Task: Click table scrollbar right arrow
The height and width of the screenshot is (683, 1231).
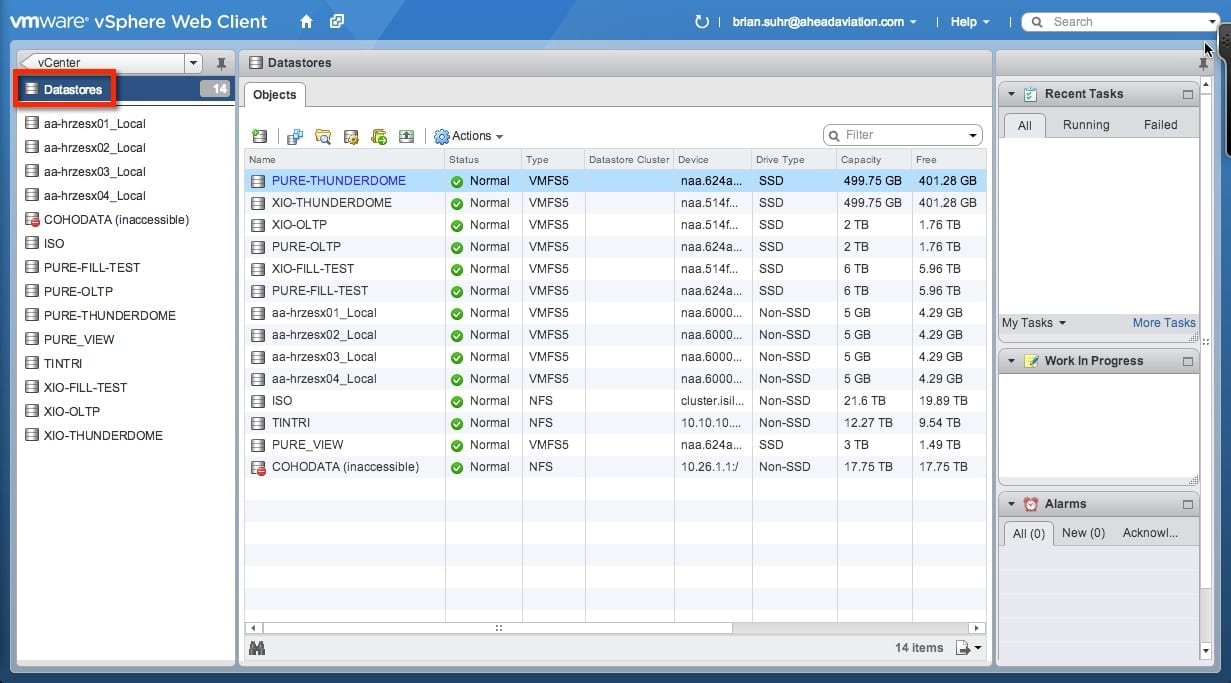Action: (x=977, y=628)
